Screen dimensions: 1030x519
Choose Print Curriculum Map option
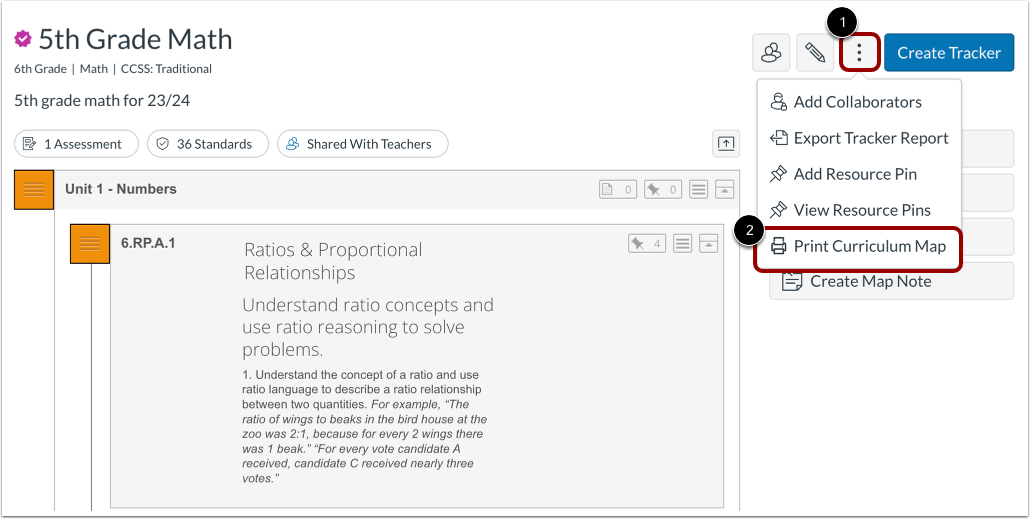[x=859, y=246]
